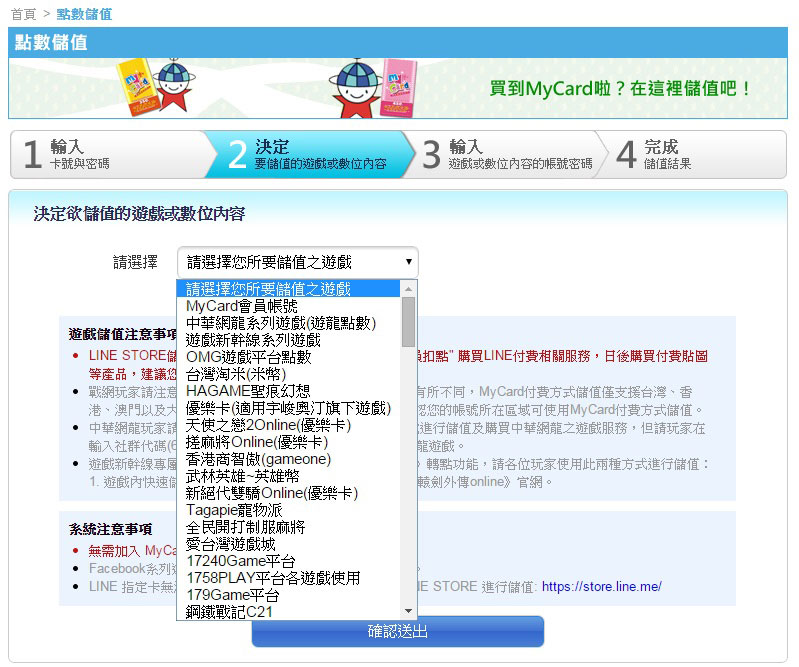Click the dropdown list scrollbar thumb
799x667 pixels.
408,322
